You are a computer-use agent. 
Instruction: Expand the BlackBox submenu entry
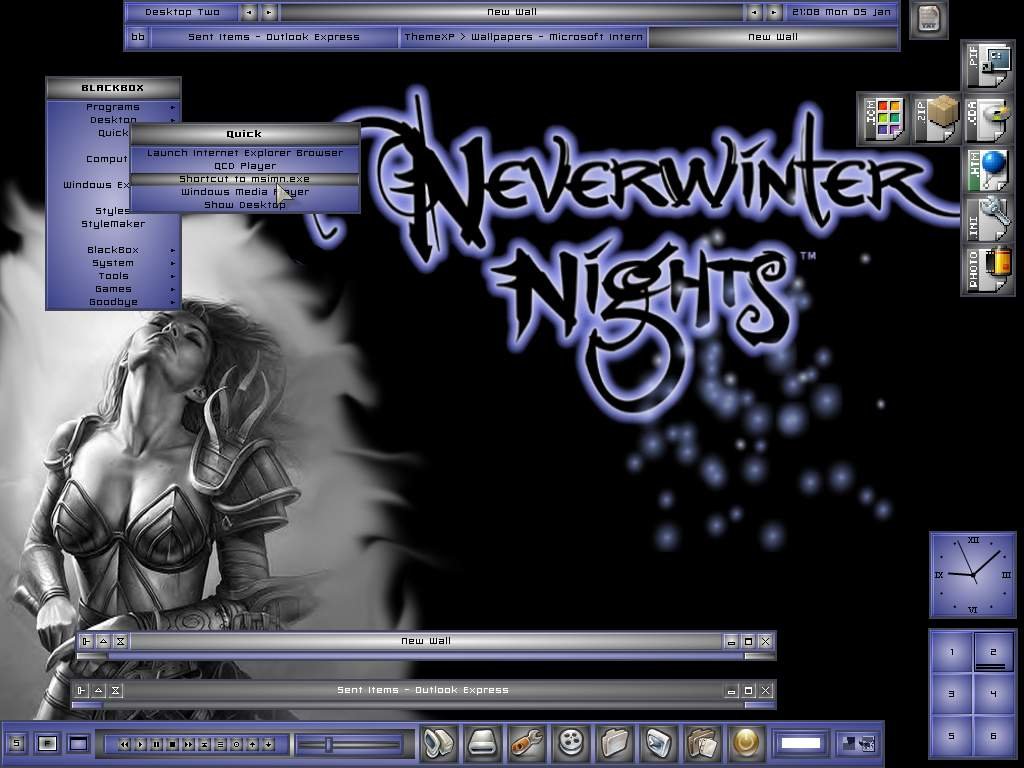113,250
